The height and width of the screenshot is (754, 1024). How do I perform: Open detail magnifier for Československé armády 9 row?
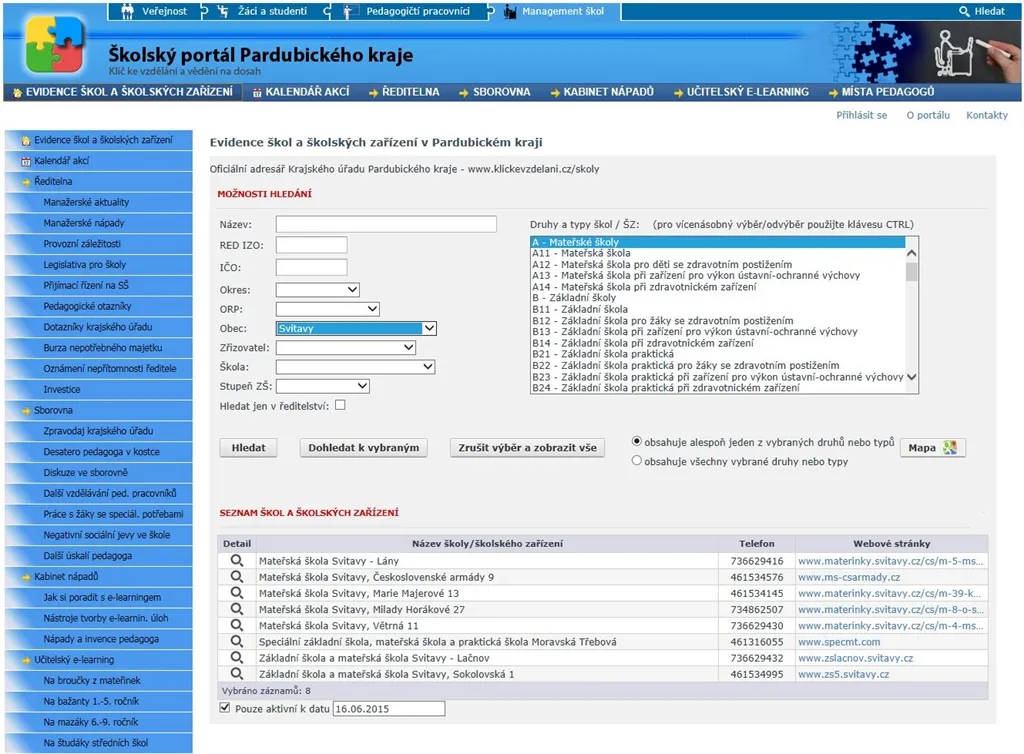click(236, 576)
